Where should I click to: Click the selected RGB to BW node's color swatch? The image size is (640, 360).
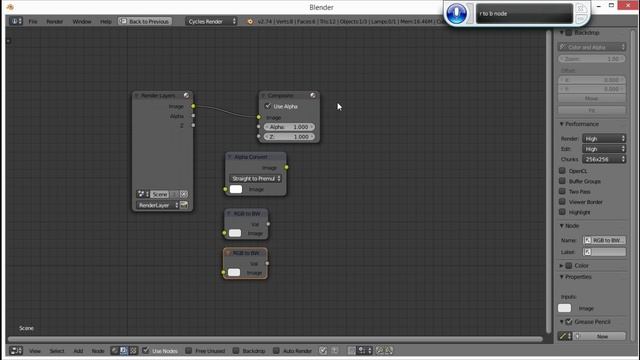pos(234,272)
